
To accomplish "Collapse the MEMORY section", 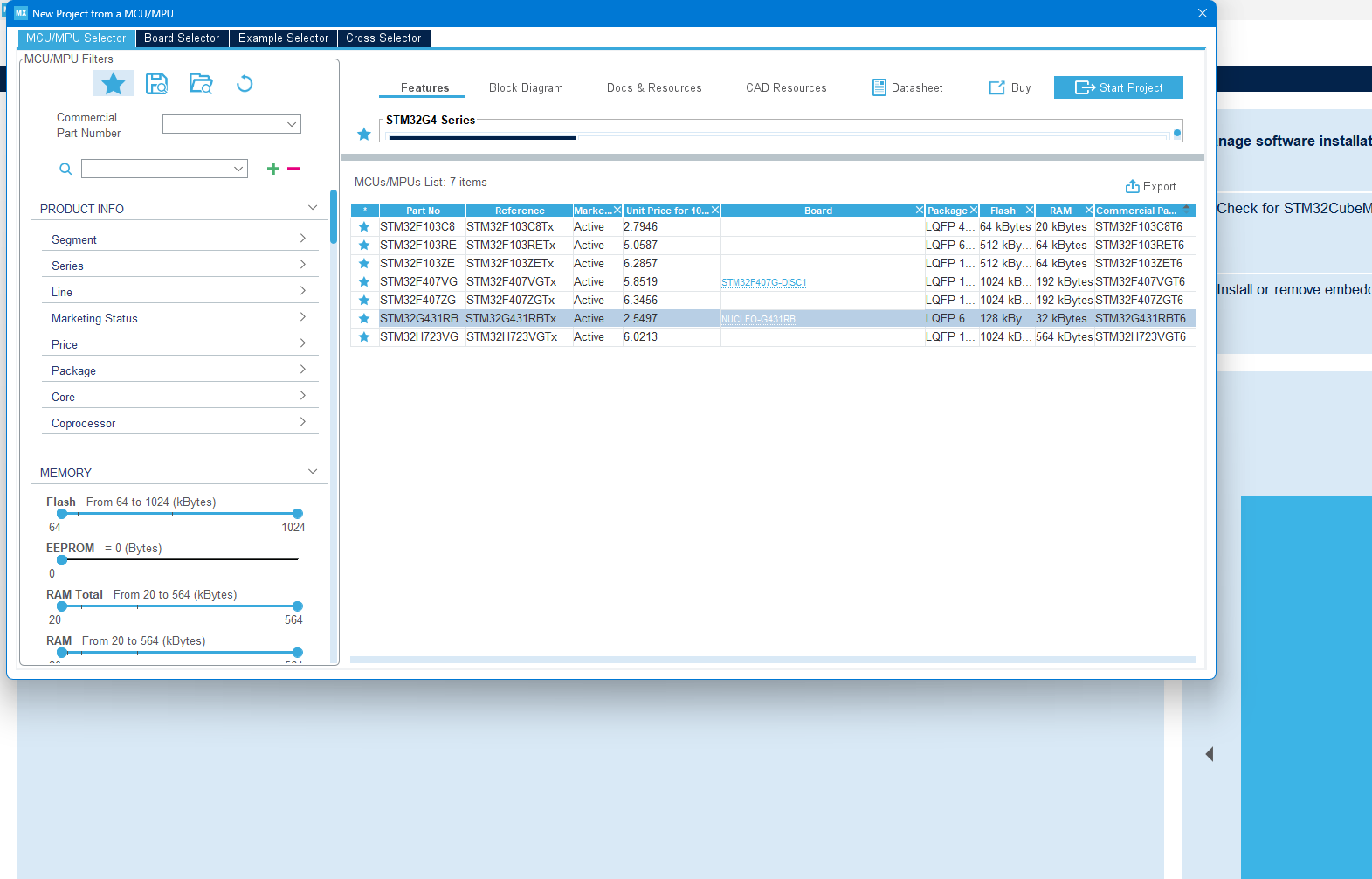I will (x=313, y=472).
